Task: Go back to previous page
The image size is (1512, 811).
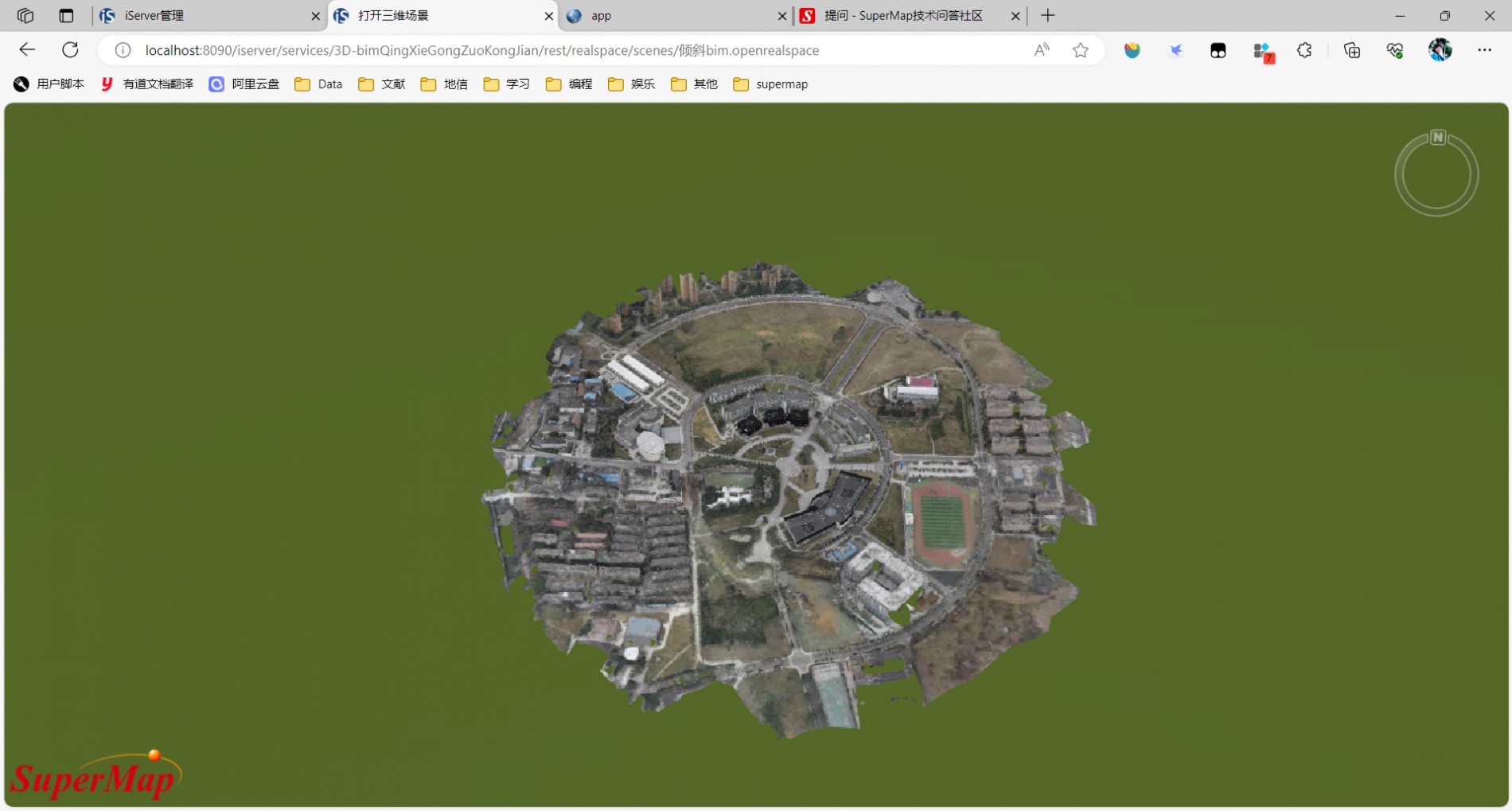Action: point(27,50)
